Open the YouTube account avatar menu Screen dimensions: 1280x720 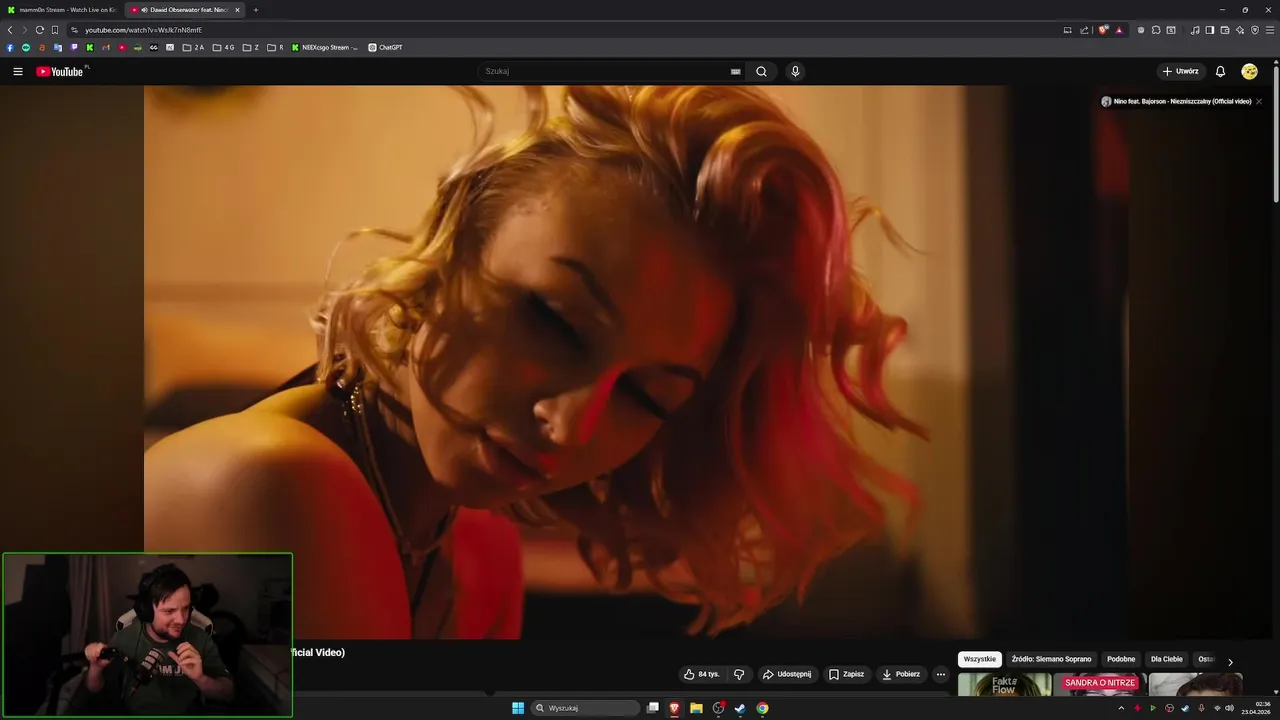tap(1249, 71)
